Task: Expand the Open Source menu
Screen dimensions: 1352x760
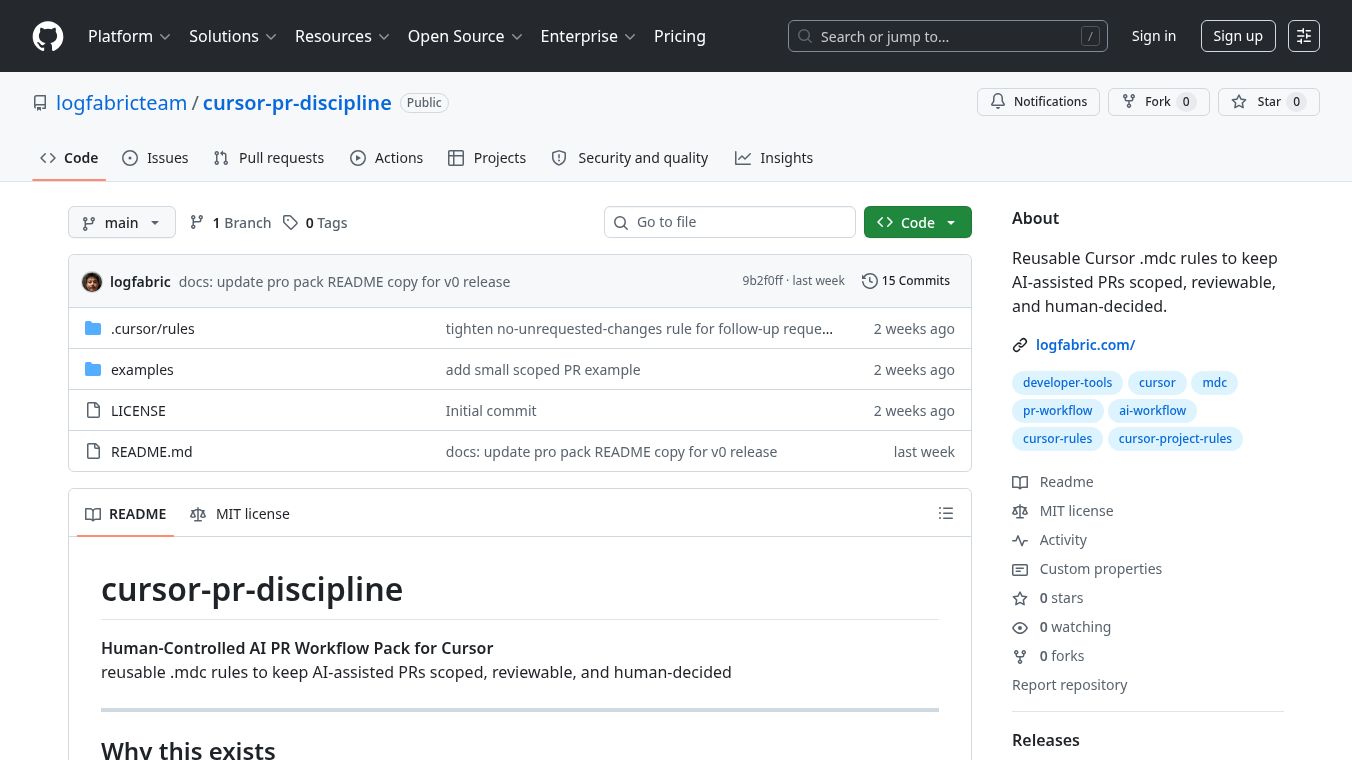Action: pos(465,36)
